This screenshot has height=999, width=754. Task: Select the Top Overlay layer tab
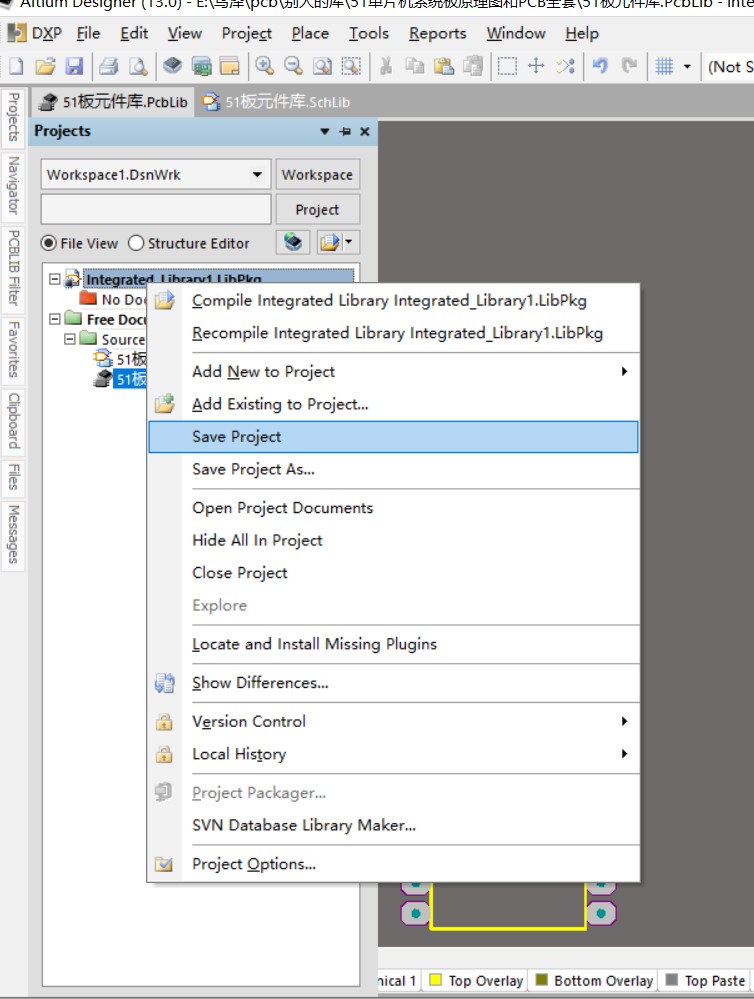[x=476, y=981]
